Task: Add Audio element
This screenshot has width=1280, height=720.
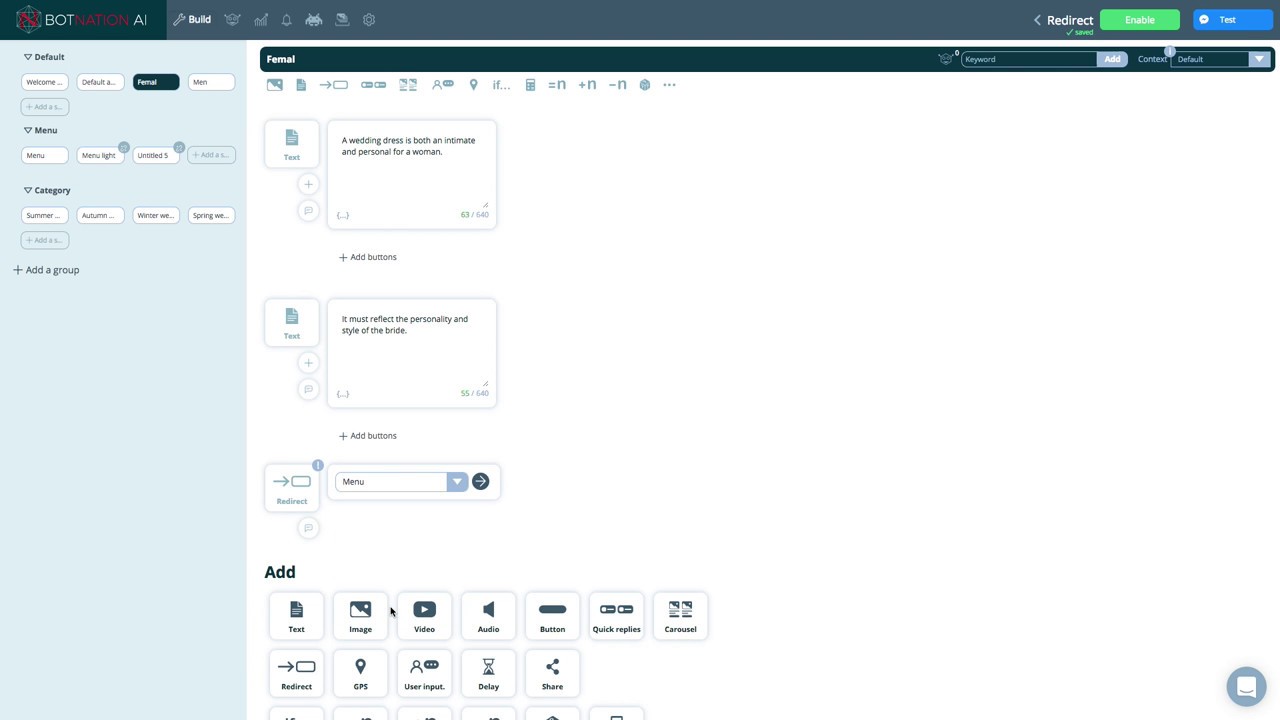Action: coord(488,616)
